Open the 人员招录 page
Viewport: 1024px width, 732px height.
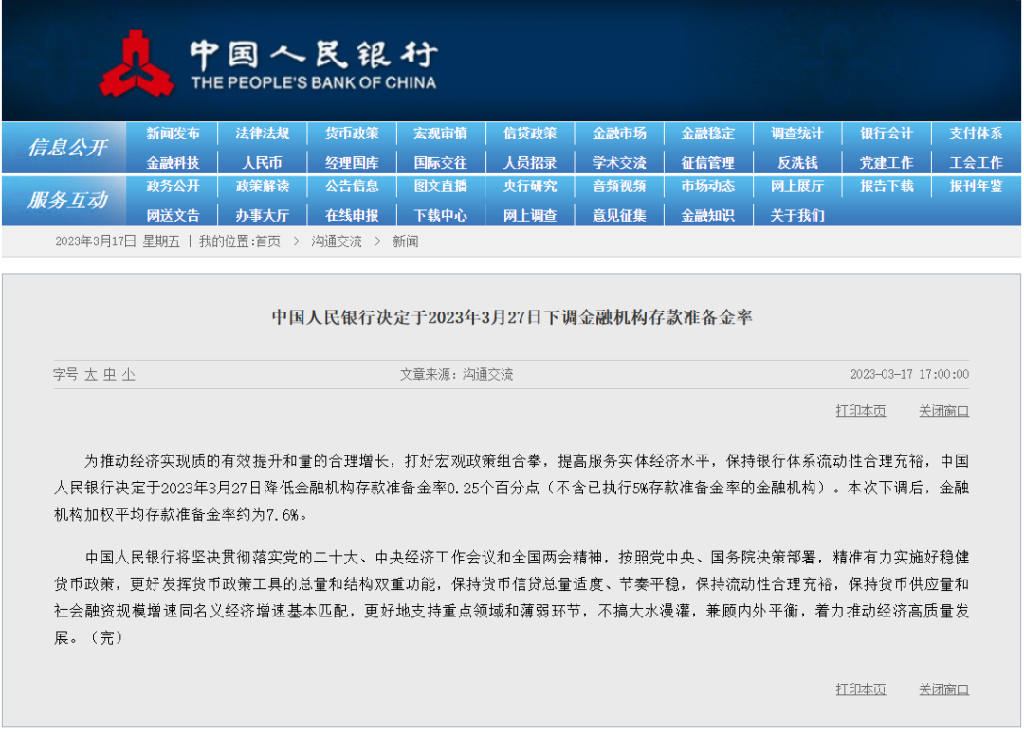pyautogui.click(x=530, y=163)
